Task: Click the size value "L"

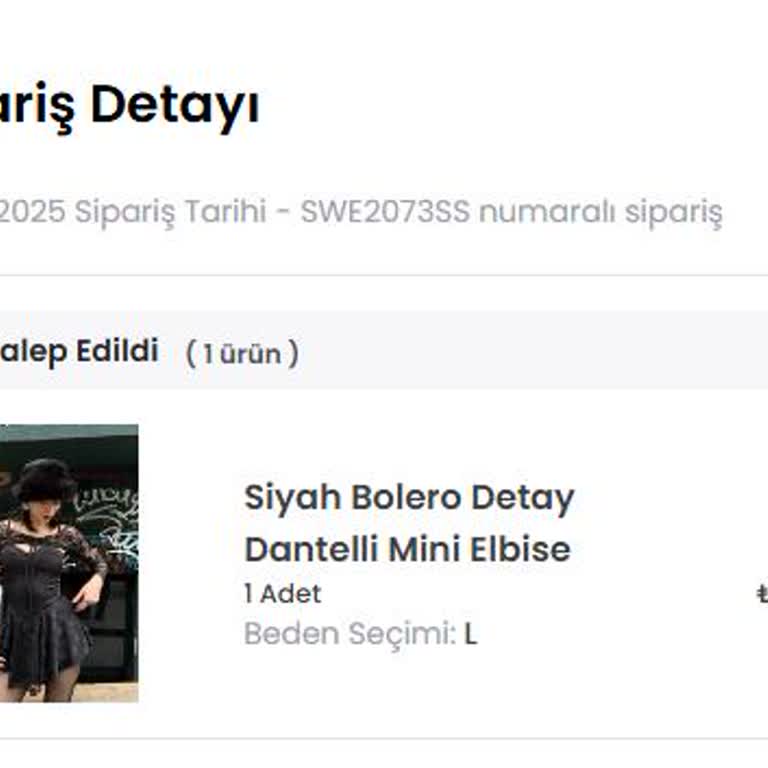Action: click(x=470, y=635)
